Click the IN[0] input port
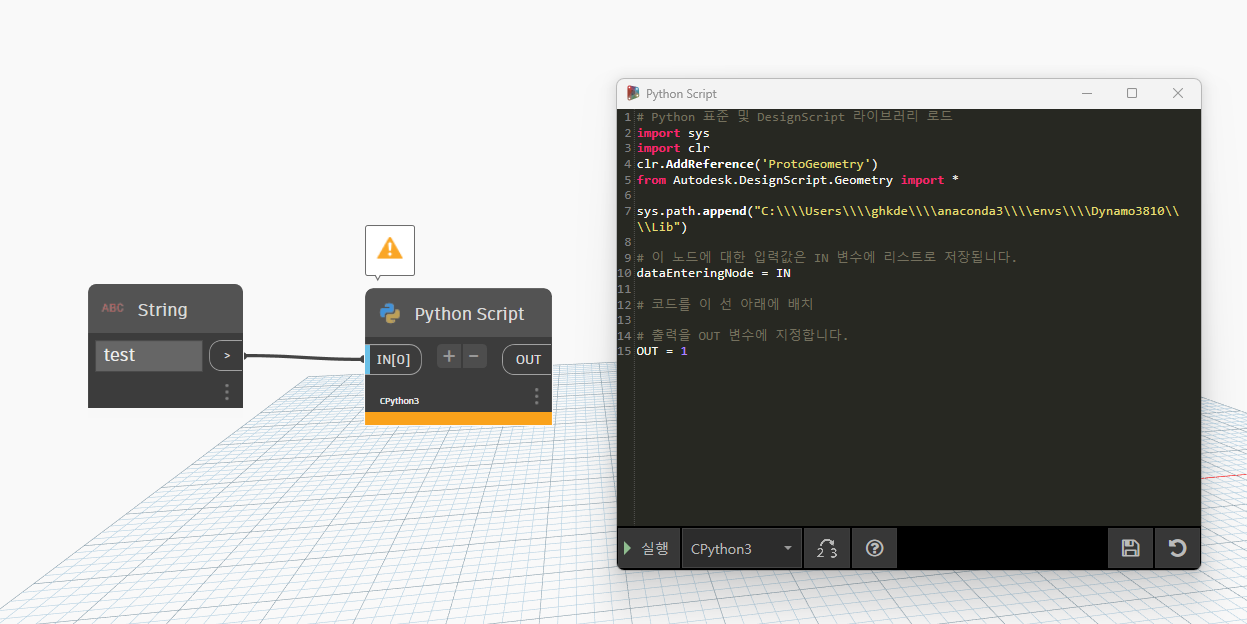 point(394,359)
